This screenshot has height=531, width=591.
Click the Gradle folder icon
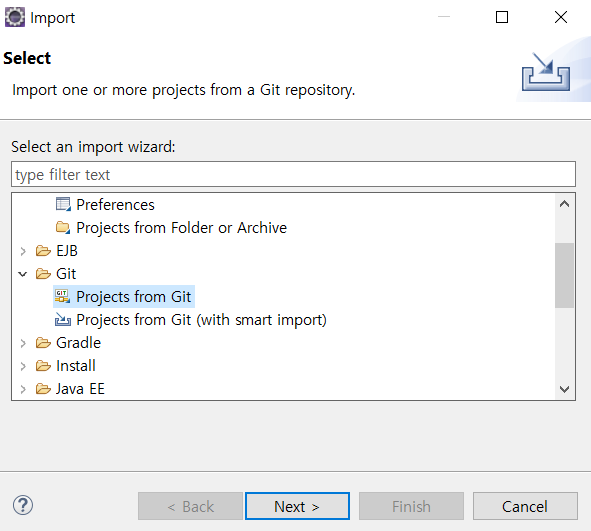tap(43, 343)
